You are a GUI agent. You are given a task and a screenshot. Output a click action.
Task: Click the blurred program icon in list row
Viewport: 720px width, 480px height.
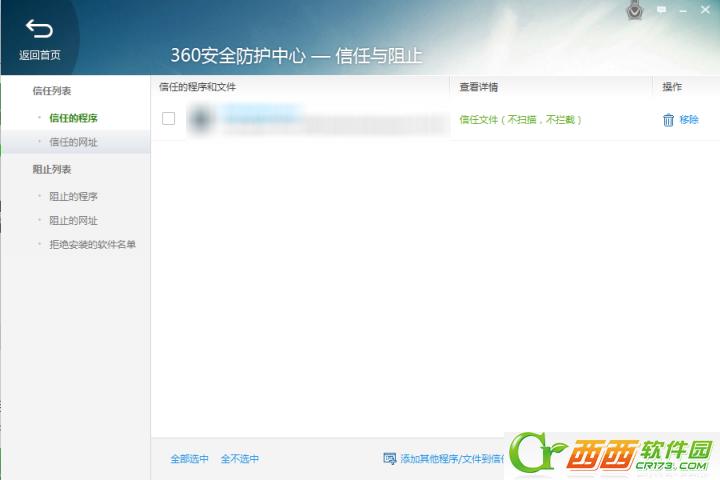(201, 119)
